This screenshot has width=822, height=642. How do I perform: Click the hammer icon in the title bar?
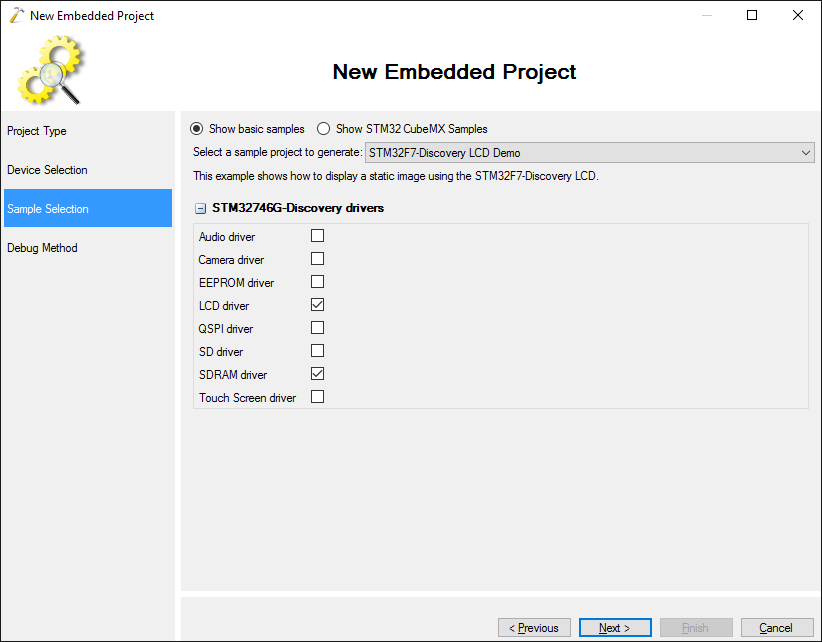click(x=17, y=15)
